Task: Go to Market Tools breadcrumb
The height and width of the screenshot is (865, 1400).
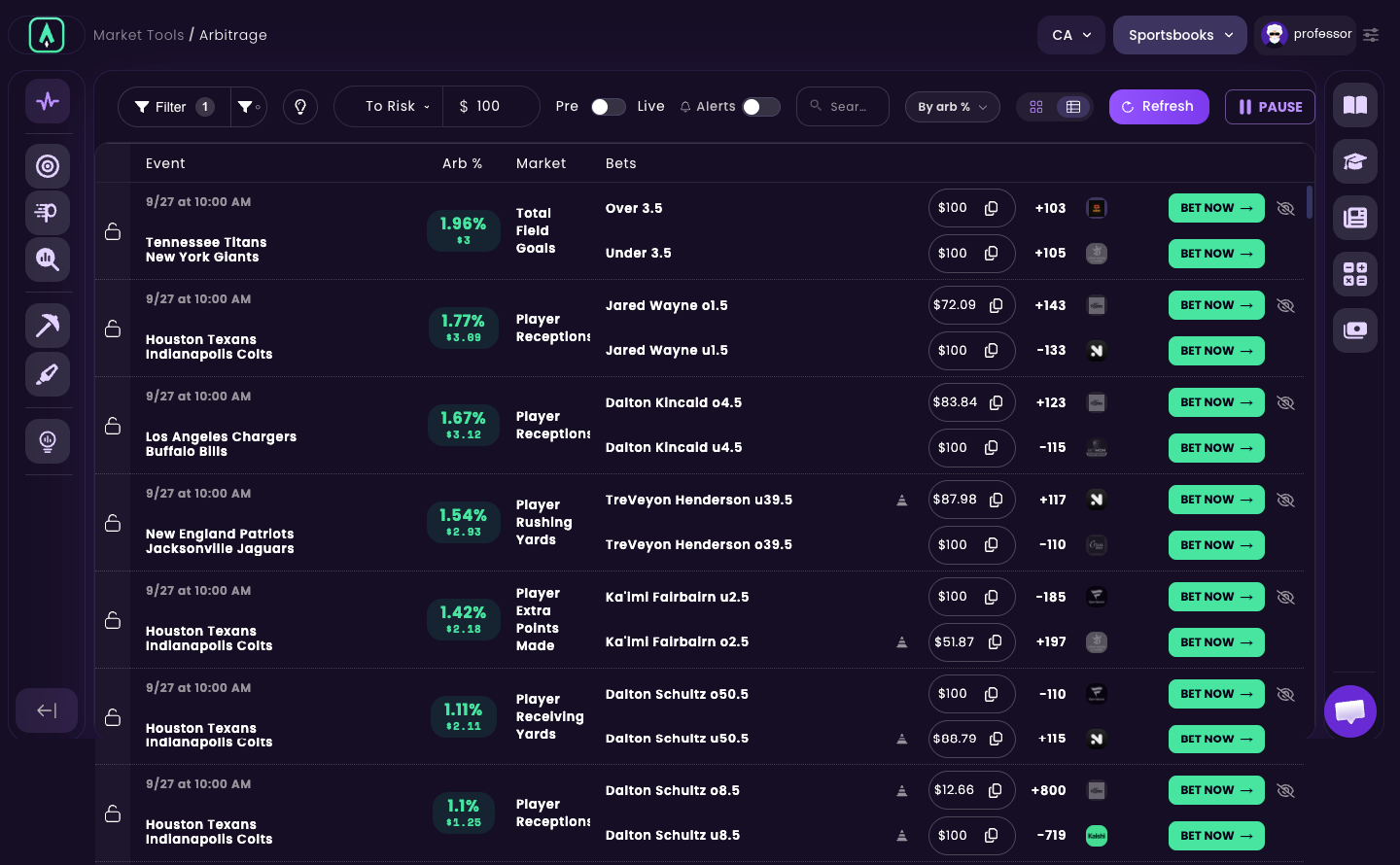Action: 139,35
